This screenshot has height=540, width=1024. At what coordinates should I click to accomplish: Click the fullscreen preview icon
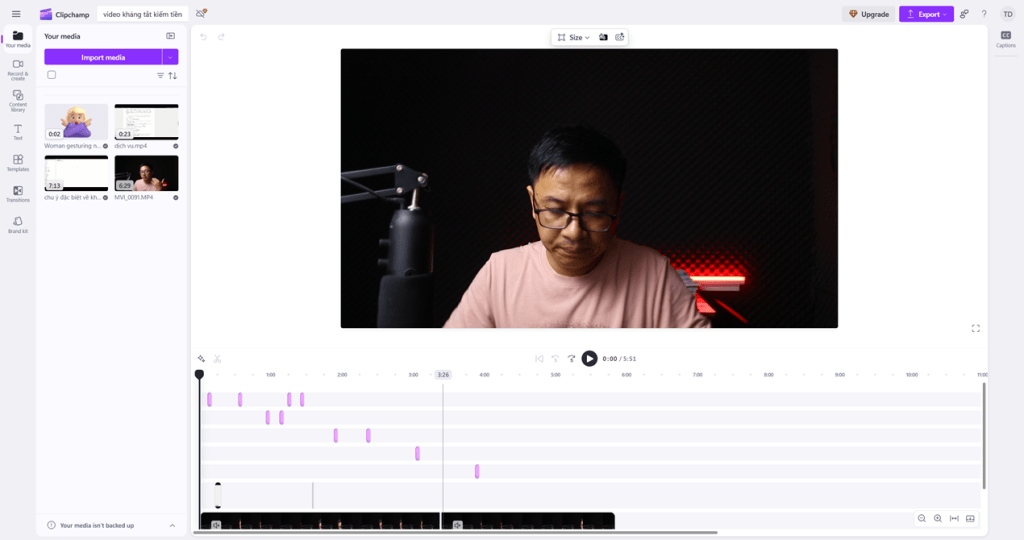pyautogui.click(x=975, y=328)
